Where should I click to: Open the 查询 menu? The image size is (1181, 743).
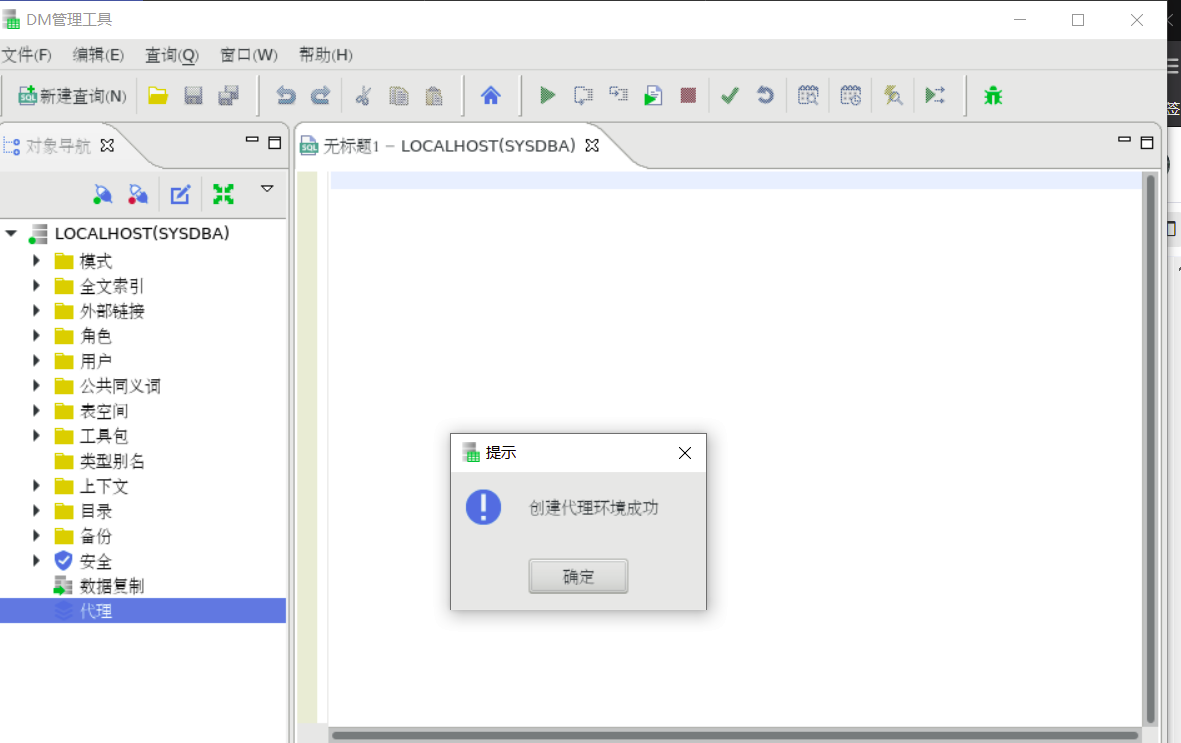point(170,56)
